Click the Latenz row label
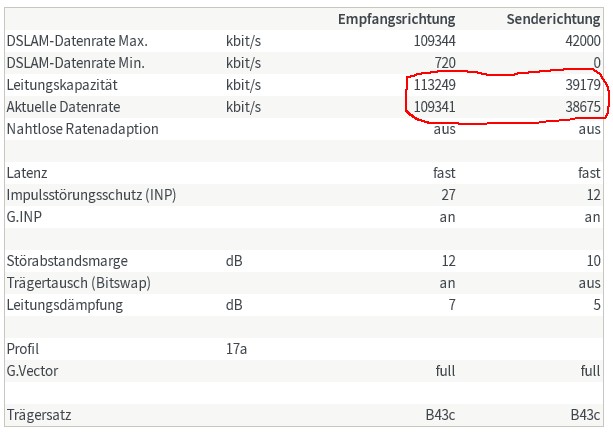The width and height of the screenshot is (613, 434). coord(27,173)
